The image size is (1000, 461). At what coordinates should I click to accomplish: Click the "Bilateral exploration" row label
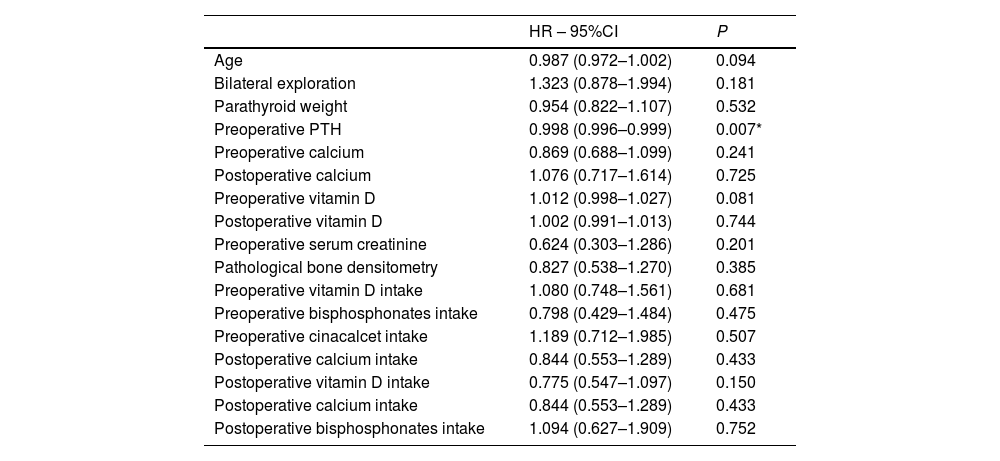[x=285, y=84]
